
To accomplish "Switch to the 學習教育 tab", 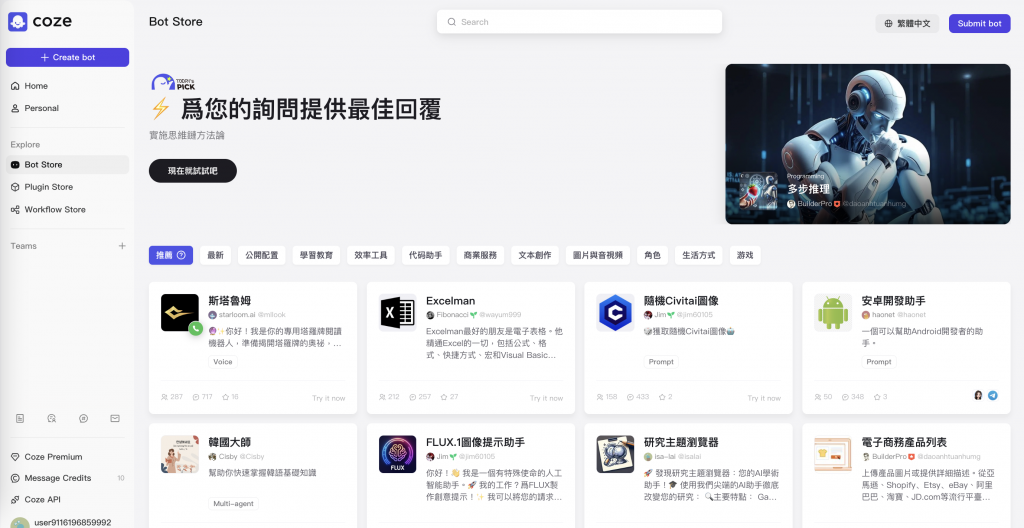I will coord(316,256).
